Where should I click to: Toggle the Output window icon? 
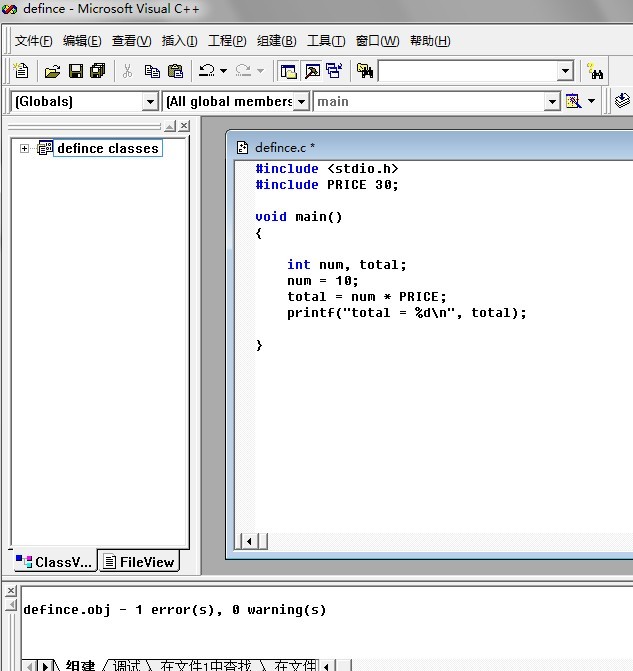[x=312, y=71]
